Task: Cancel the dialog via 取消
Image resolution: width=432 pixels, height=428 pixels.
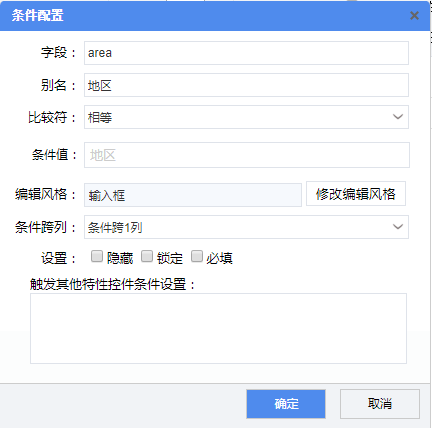Action: 380,404
